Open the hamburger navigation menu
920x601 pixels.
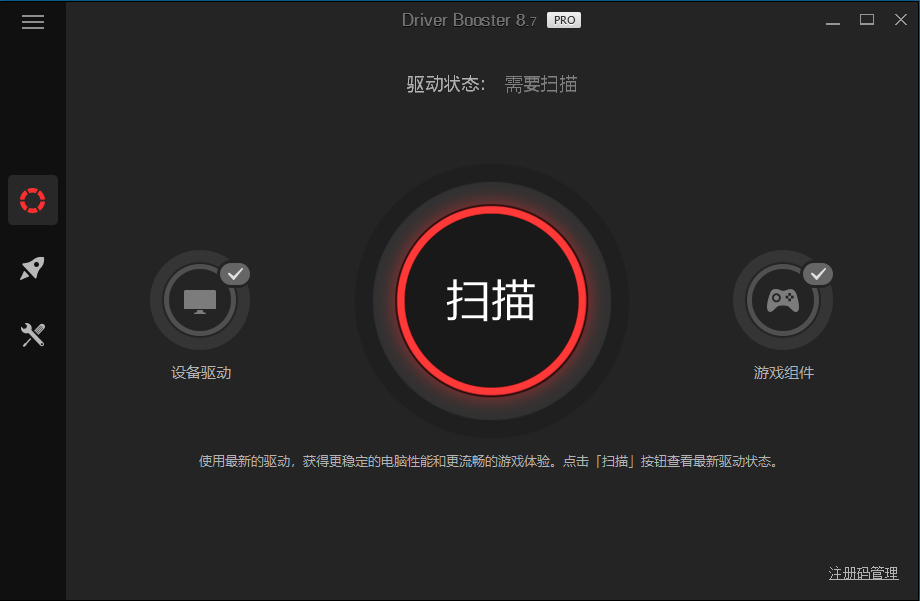[33, 20]
